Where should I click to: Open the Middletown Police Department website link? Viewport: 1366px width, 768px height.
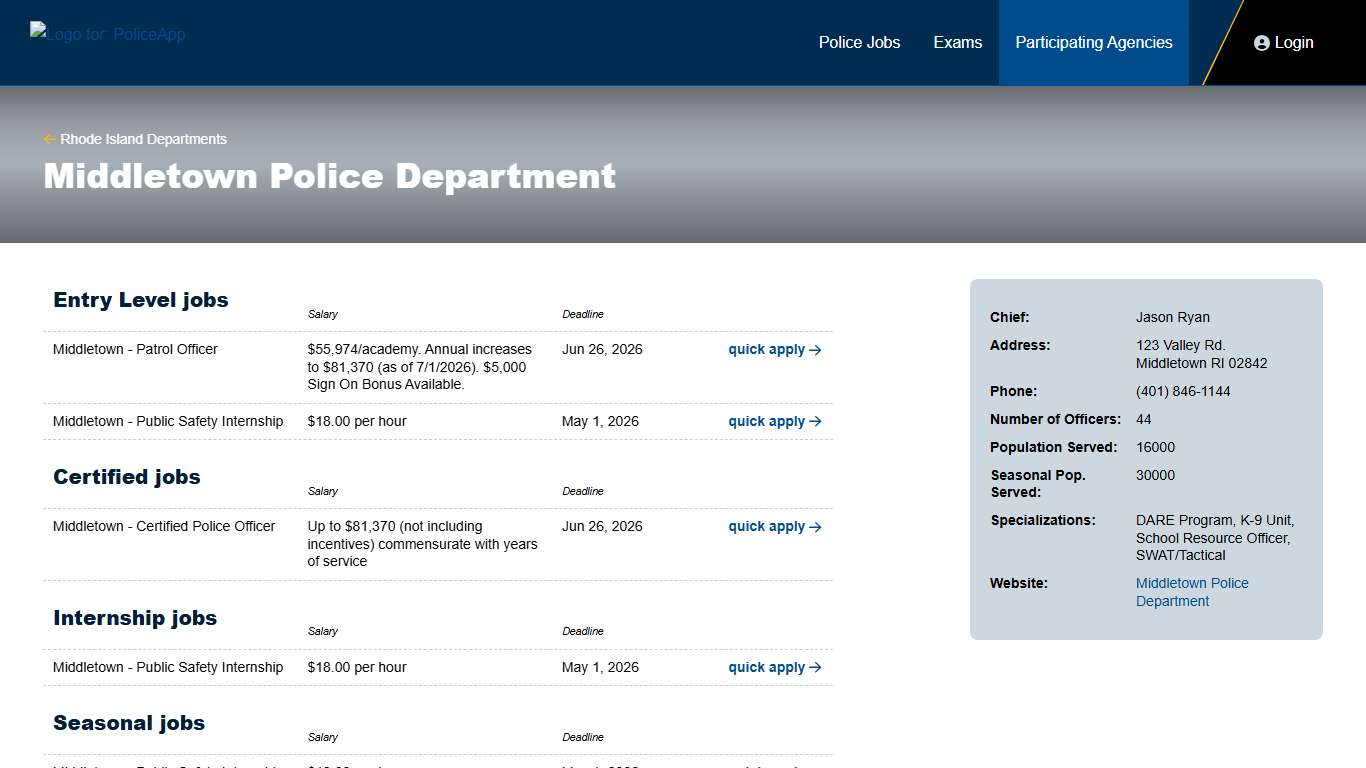[1192, 591]
